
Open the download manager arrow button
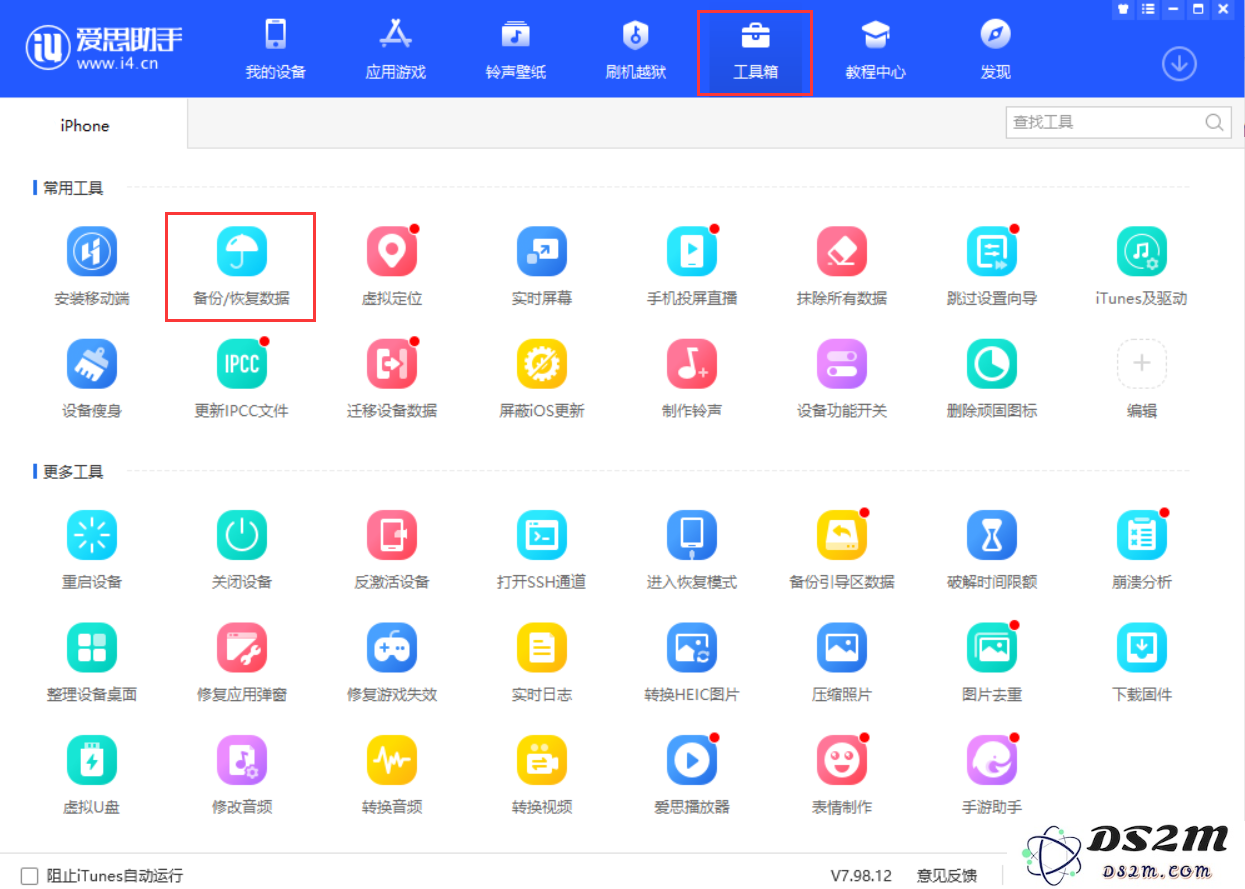1180,64
